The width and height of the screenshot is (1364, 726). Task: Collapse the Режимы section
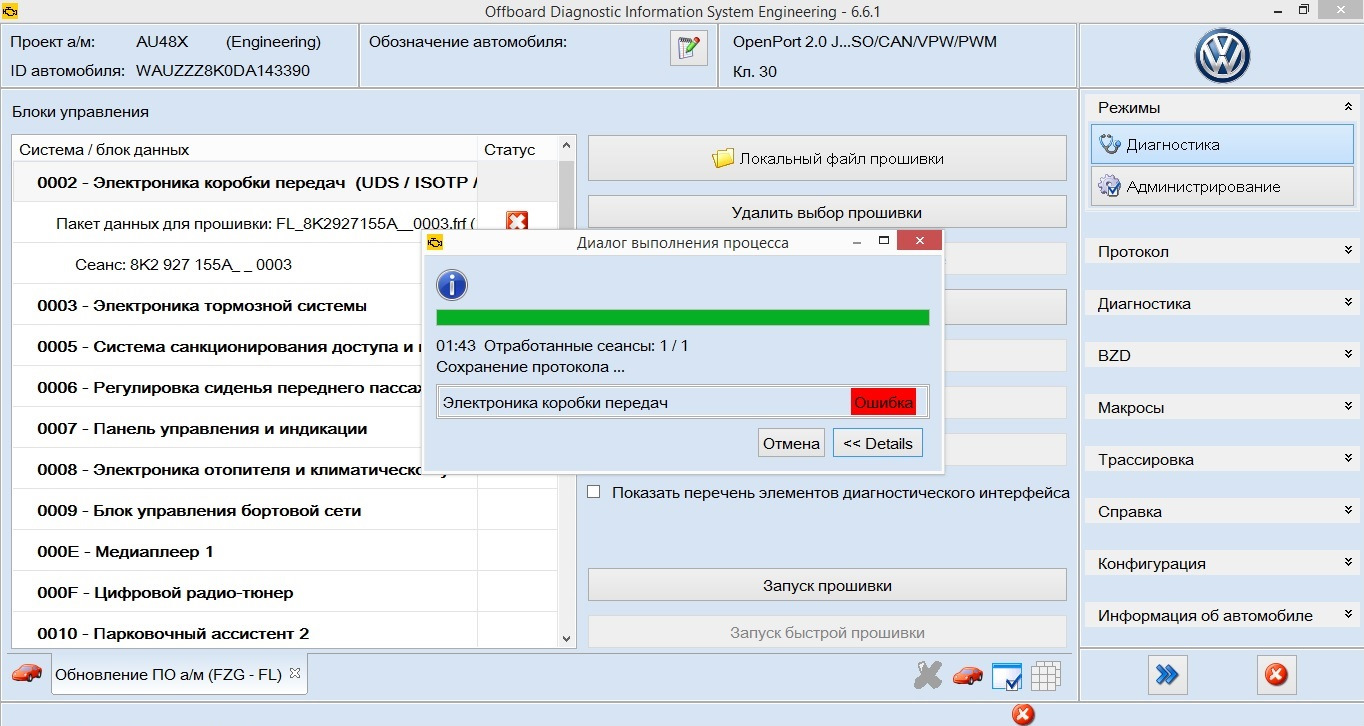pos(1348,107)
